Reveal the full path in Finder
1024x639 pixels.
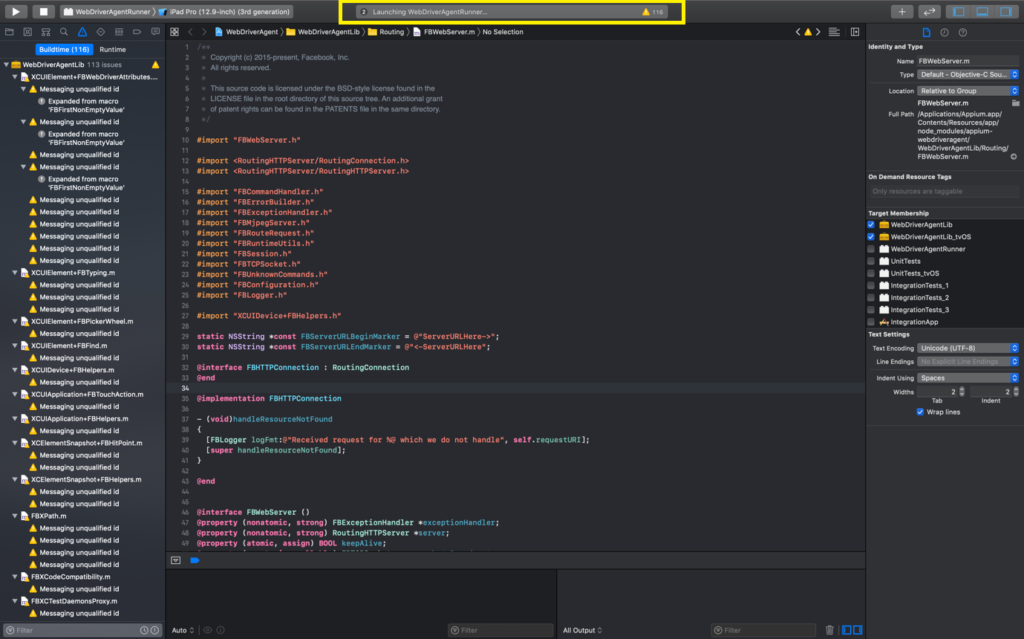(x=1014, y=157)
